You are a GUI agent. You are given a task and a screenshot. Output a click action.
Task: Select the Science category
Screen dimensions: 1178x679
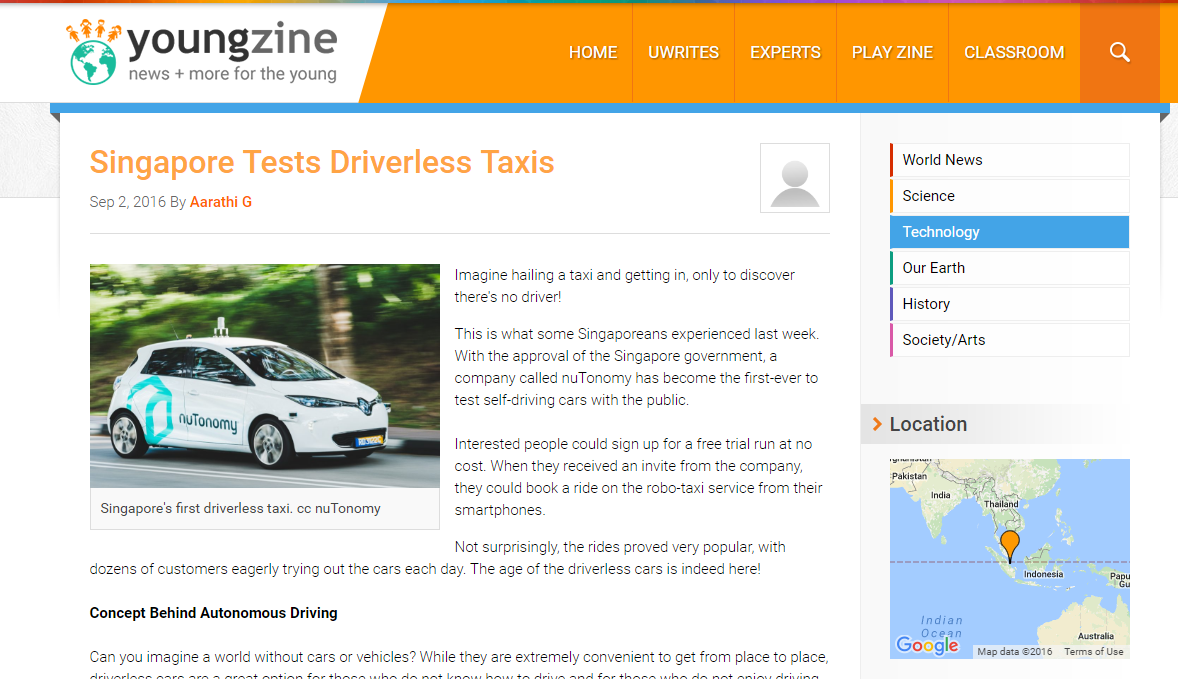click(x=1010, y=196)
